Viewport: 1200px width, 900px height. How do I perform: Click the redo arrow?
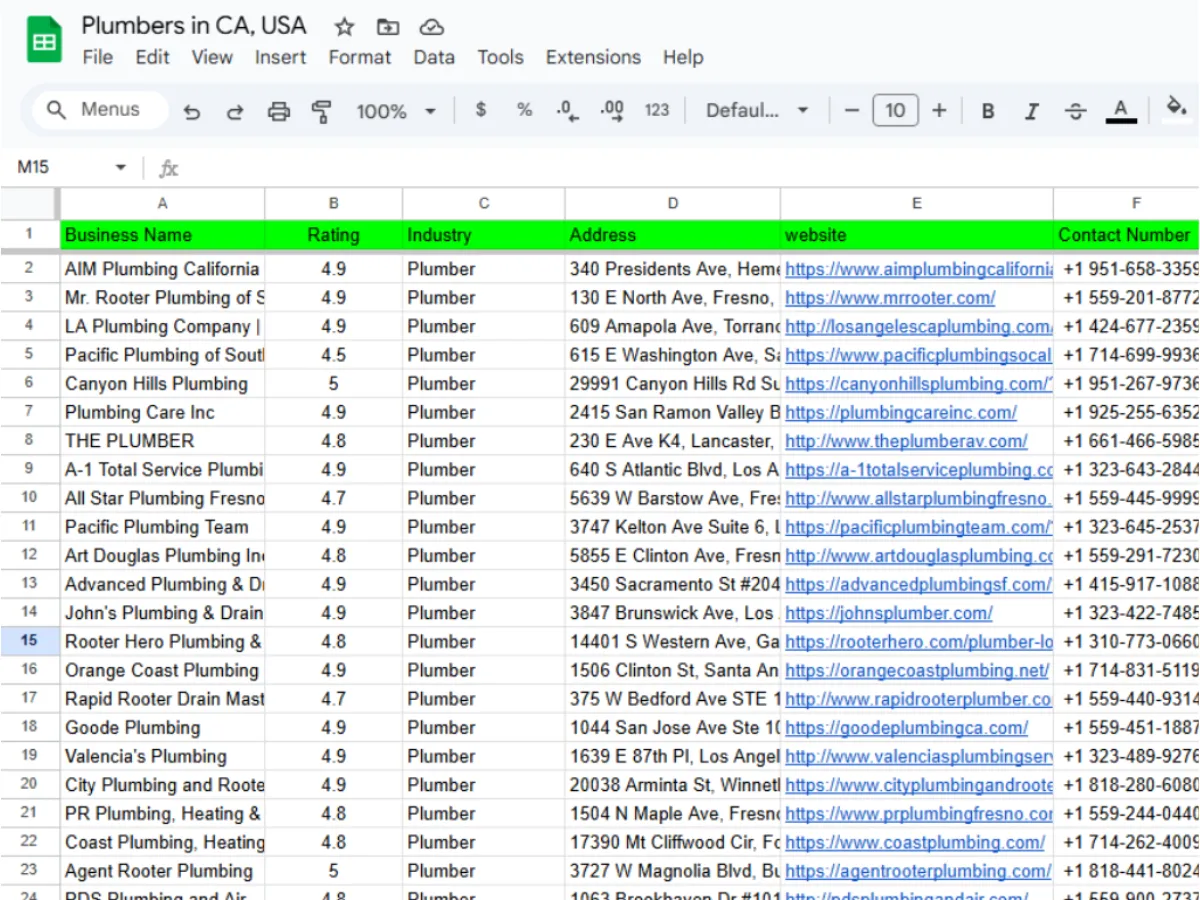[x=235, y=111]
